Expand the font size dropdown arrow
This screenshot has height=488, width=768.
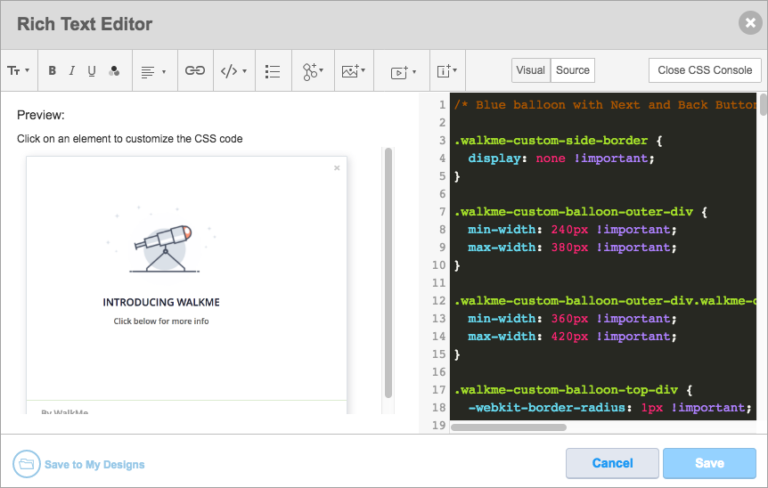click(x=27, y=70)
